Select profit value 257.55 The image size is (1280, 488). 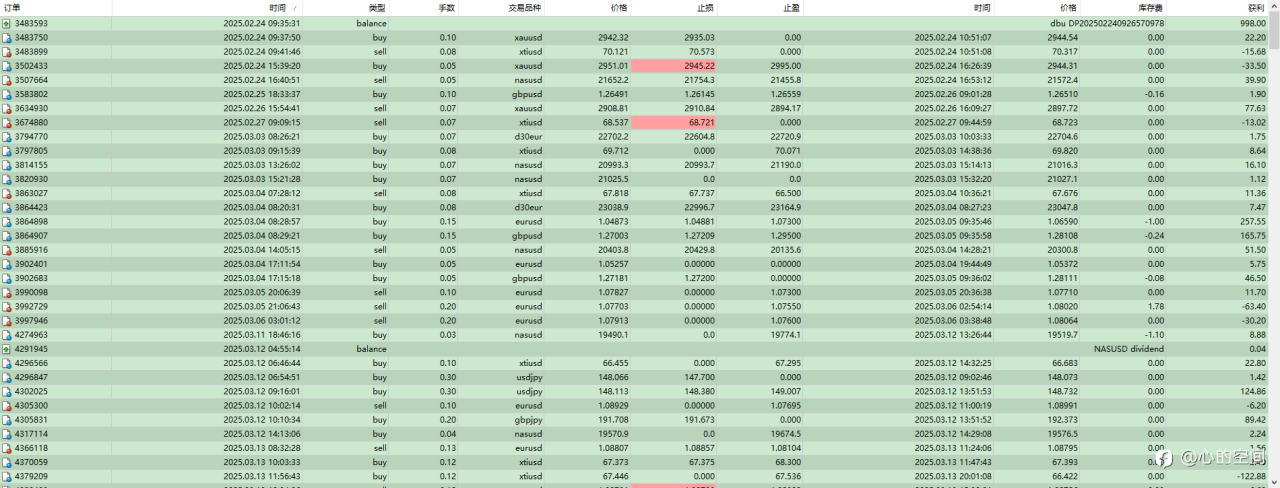click(x=1253, y=221)
